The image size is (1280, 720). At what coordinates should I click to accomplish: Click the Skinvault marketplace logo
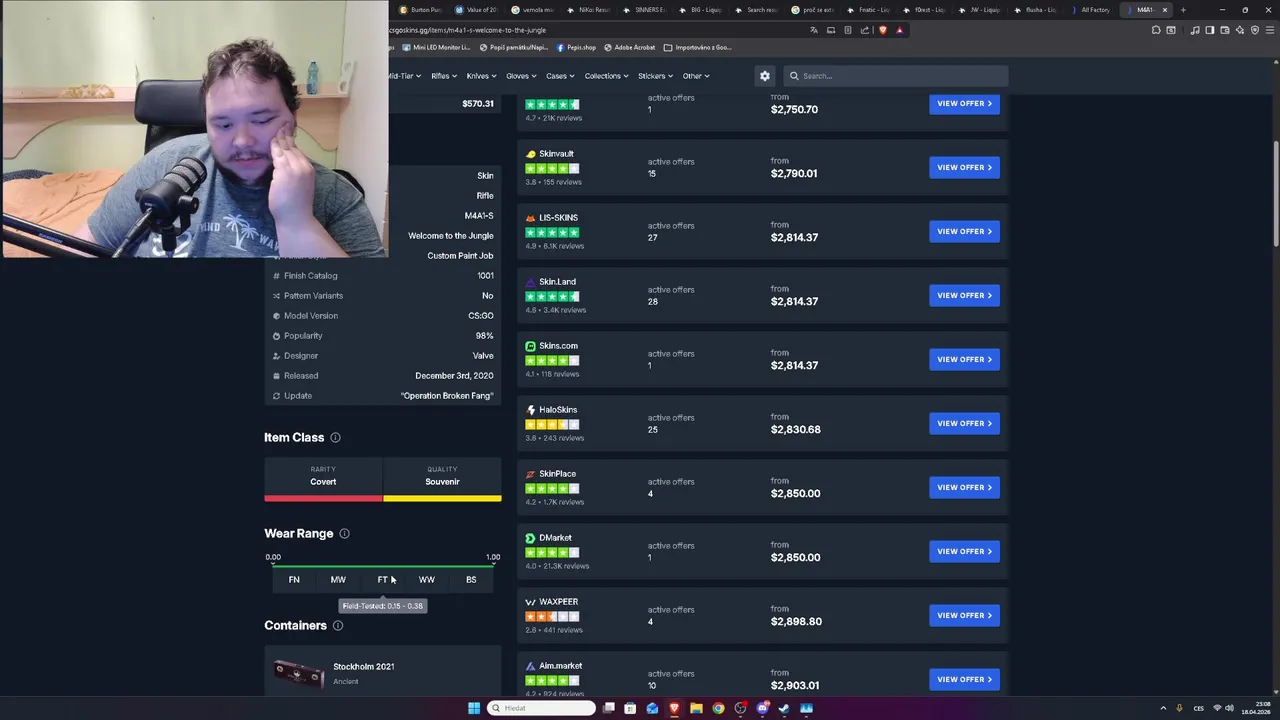click(530, 154)
